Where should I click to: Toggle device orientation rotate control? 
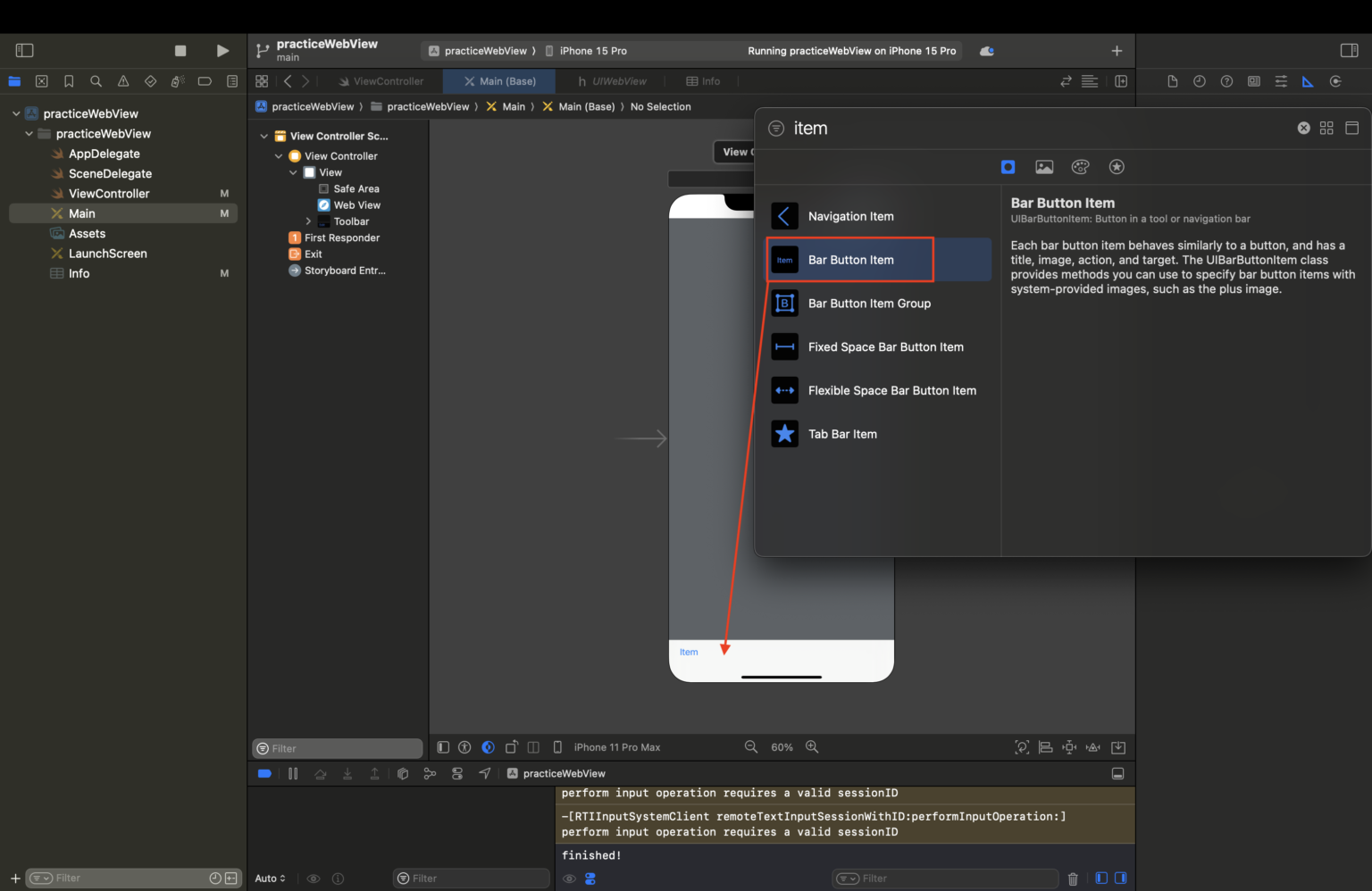pos(512,747)
